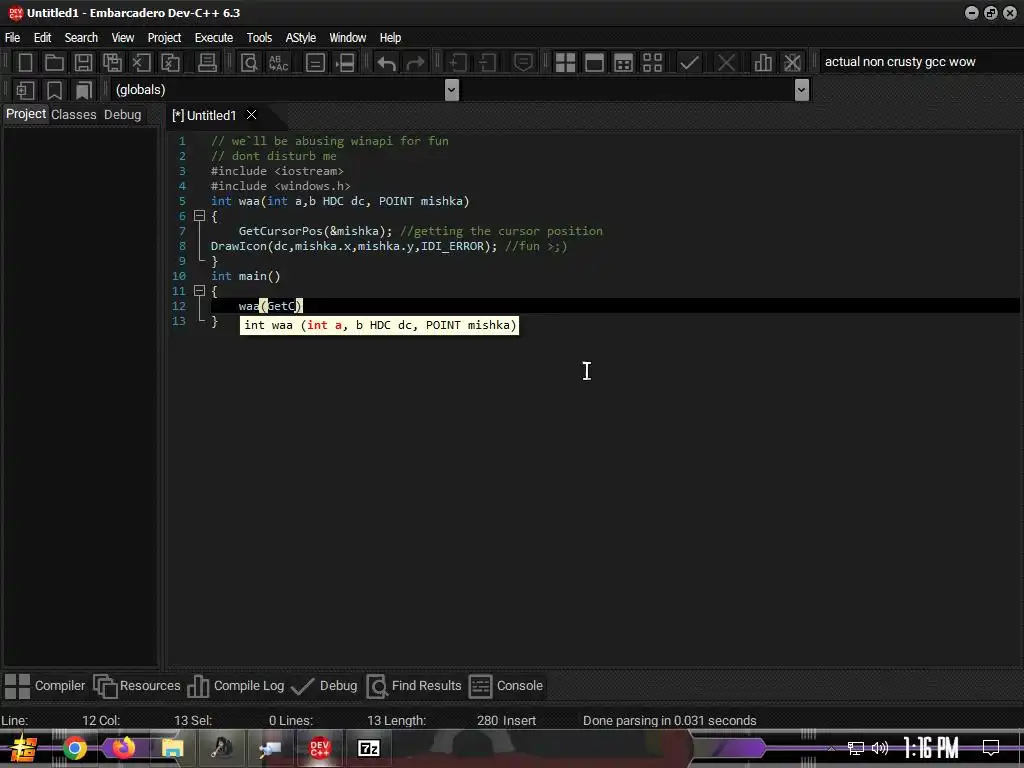
Task: Click the 7-Zip icon in taskbar
Action: 369,748
